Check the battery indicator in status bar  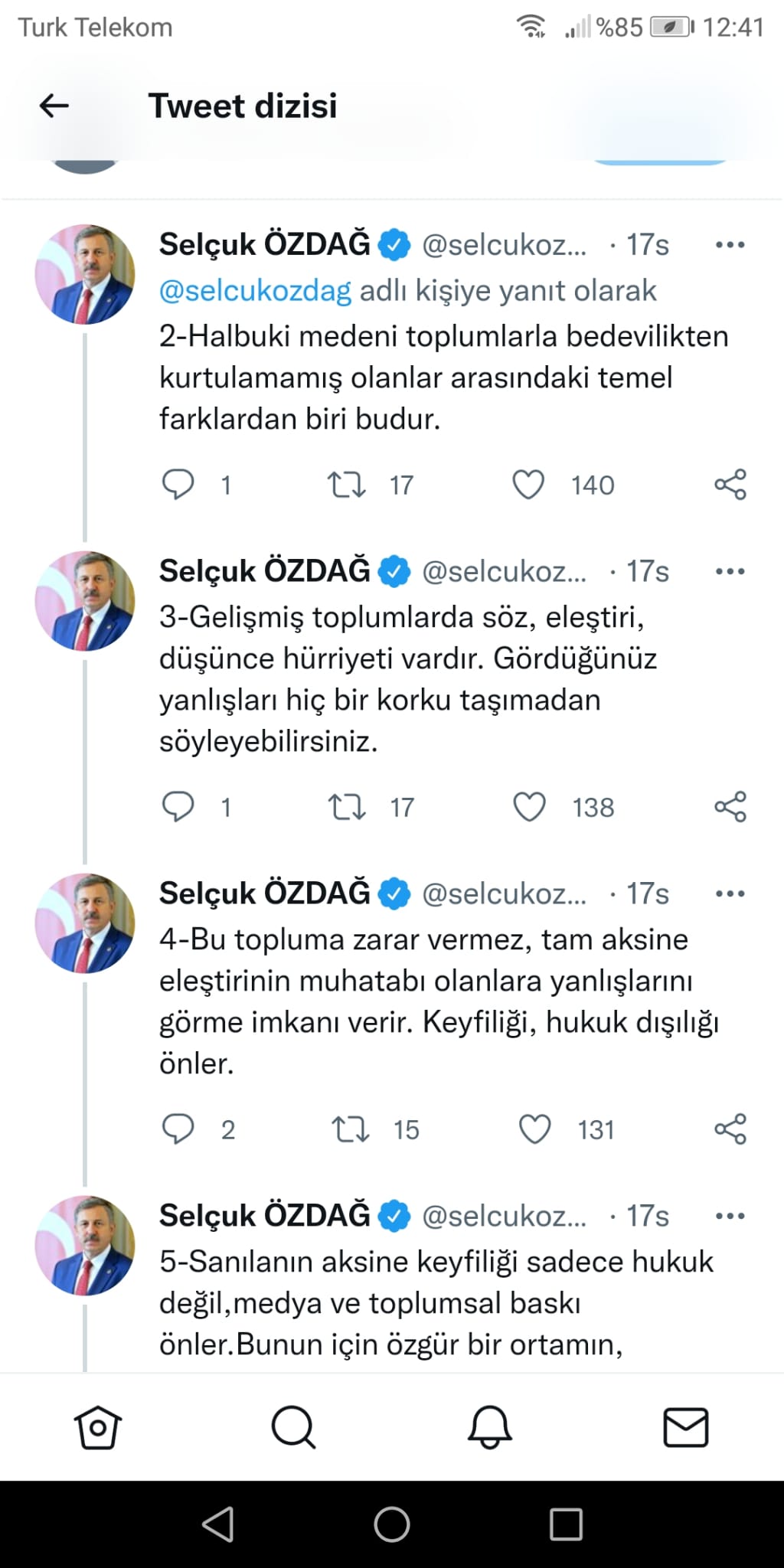(668, 25)
